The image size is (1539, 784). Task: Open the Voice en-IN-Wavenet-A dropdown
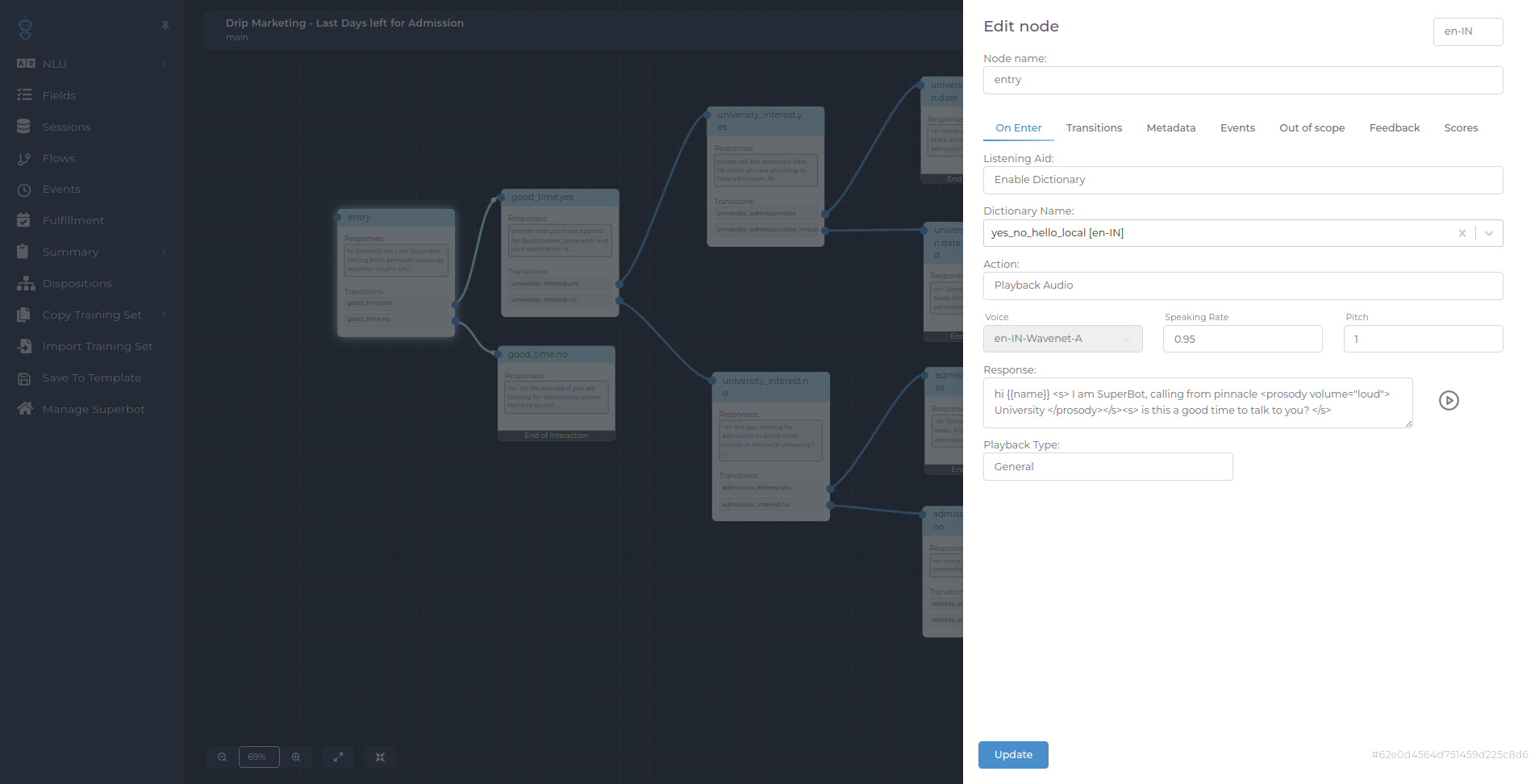[x=1062, y=339]
